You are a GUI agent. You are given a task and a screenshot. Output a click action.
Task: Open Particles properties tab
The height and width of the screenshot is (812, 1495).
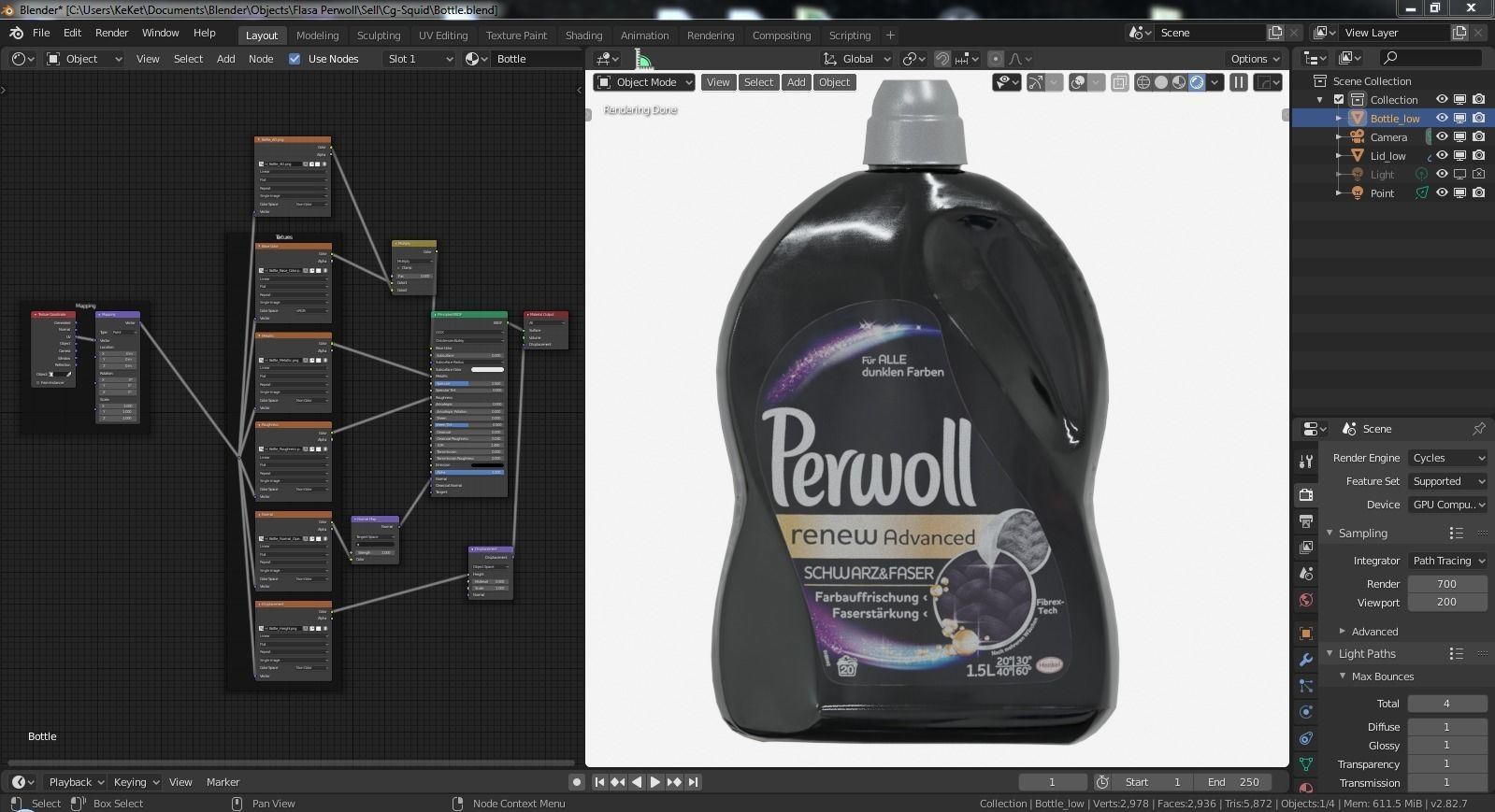tap(1306, 686)
